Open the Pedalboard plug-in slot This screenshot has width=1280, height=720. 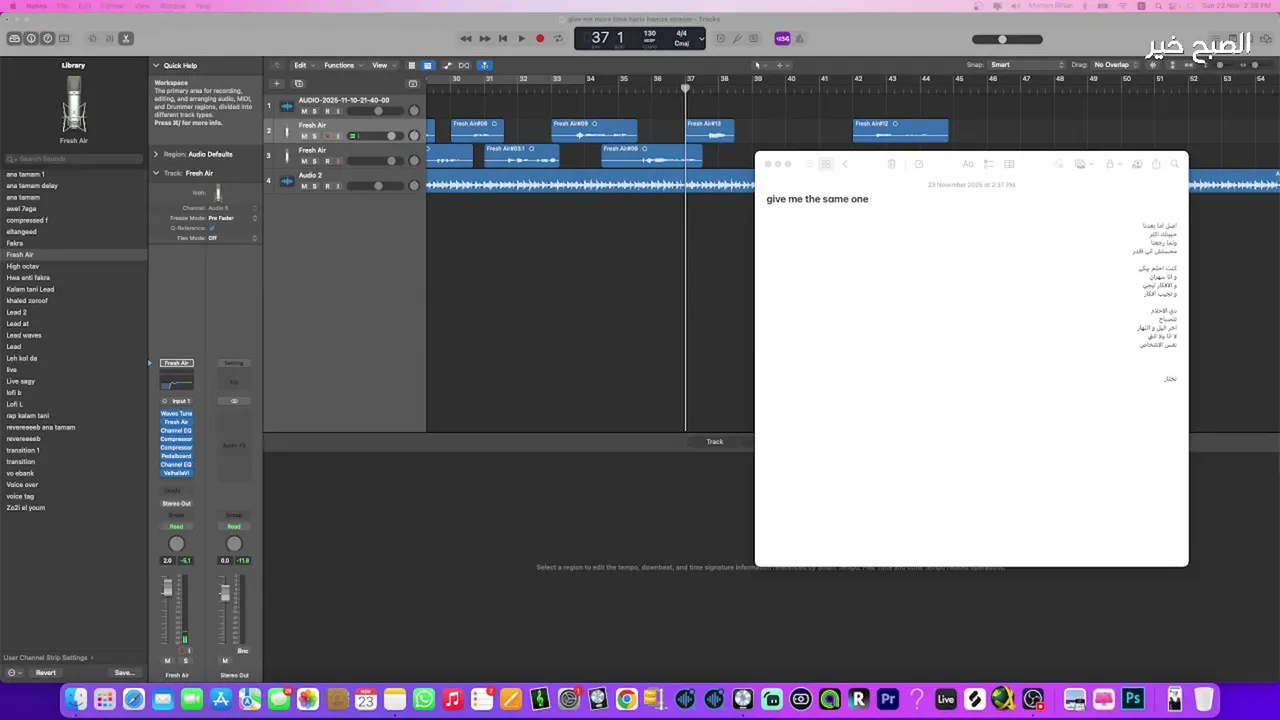coord(176,456)
